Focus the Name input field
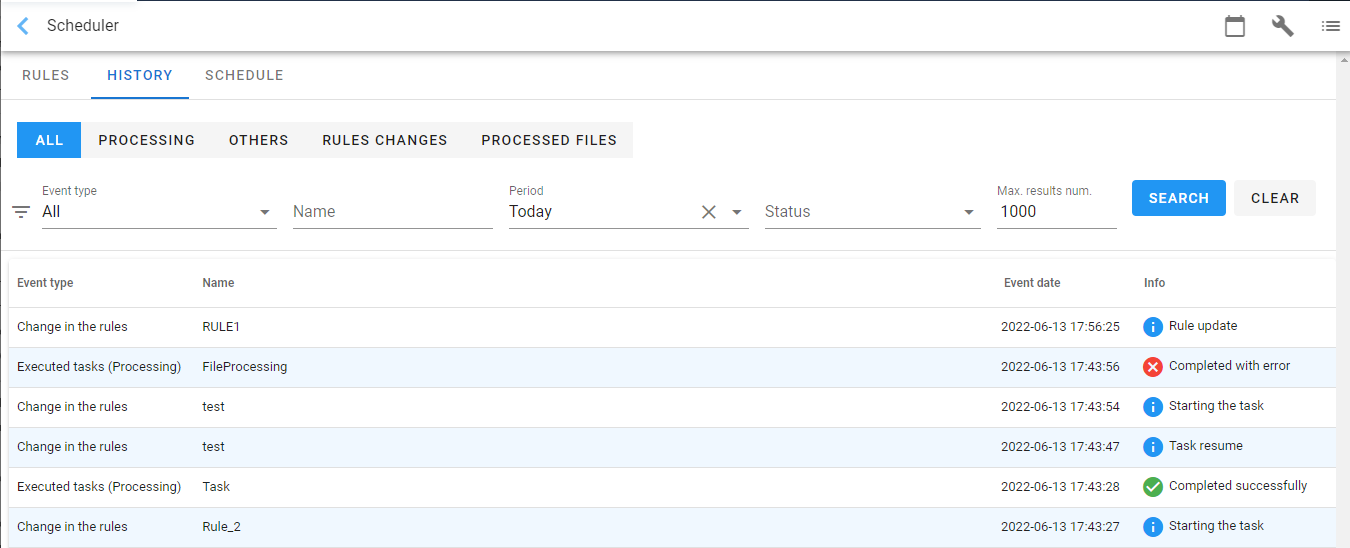1350x548 pixels. 393,212
